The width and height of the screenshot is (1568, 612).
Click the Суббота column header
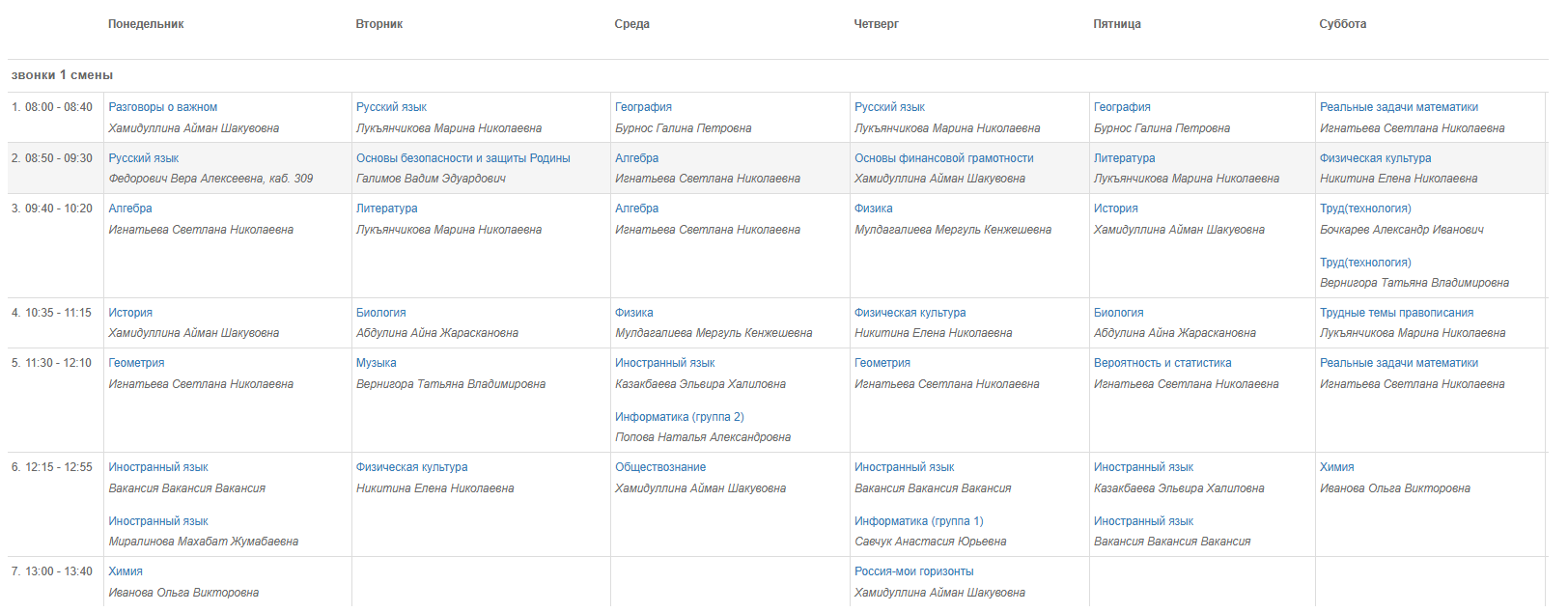click(x=1342, y=24)
